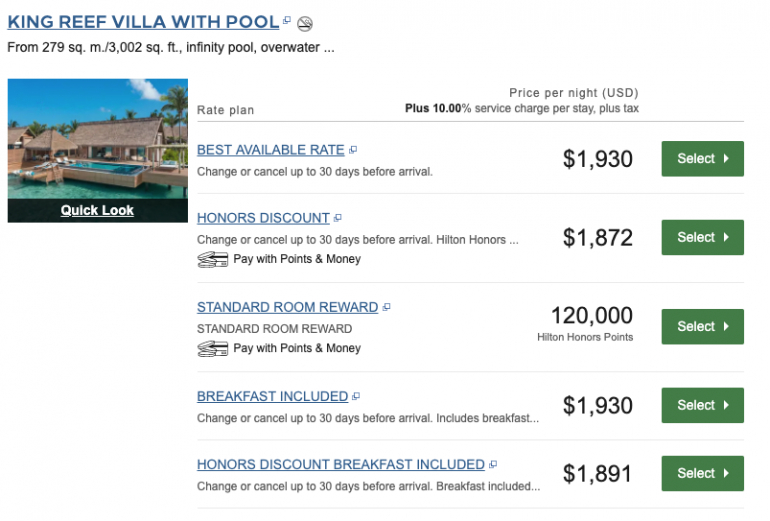
Task: Click Points & Money icon under Honors Discount
Action: click(212, 259)
